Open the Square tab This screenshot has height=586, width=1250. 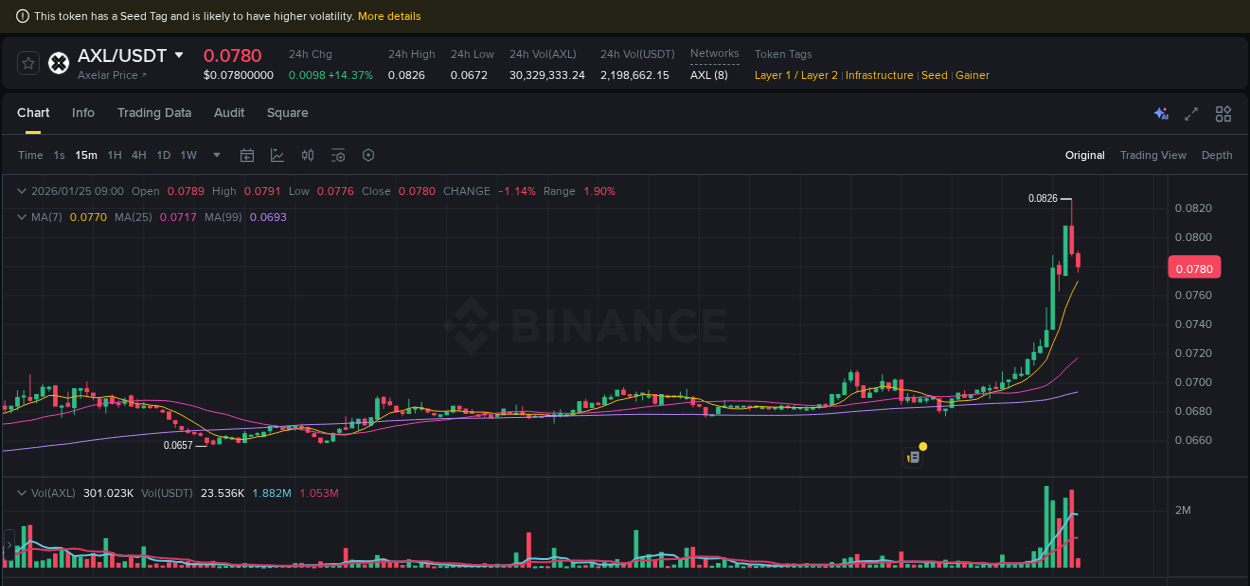click(287, 113)
